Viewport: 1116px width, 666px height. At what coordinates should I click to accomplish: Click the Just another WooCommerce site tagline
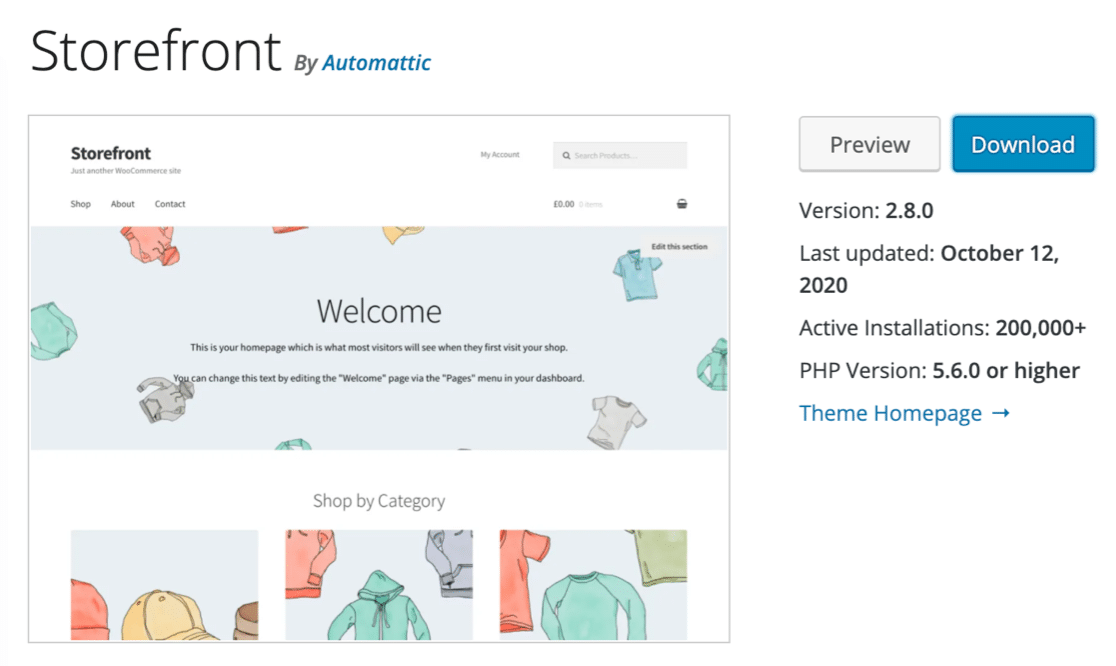coord(126,171)
